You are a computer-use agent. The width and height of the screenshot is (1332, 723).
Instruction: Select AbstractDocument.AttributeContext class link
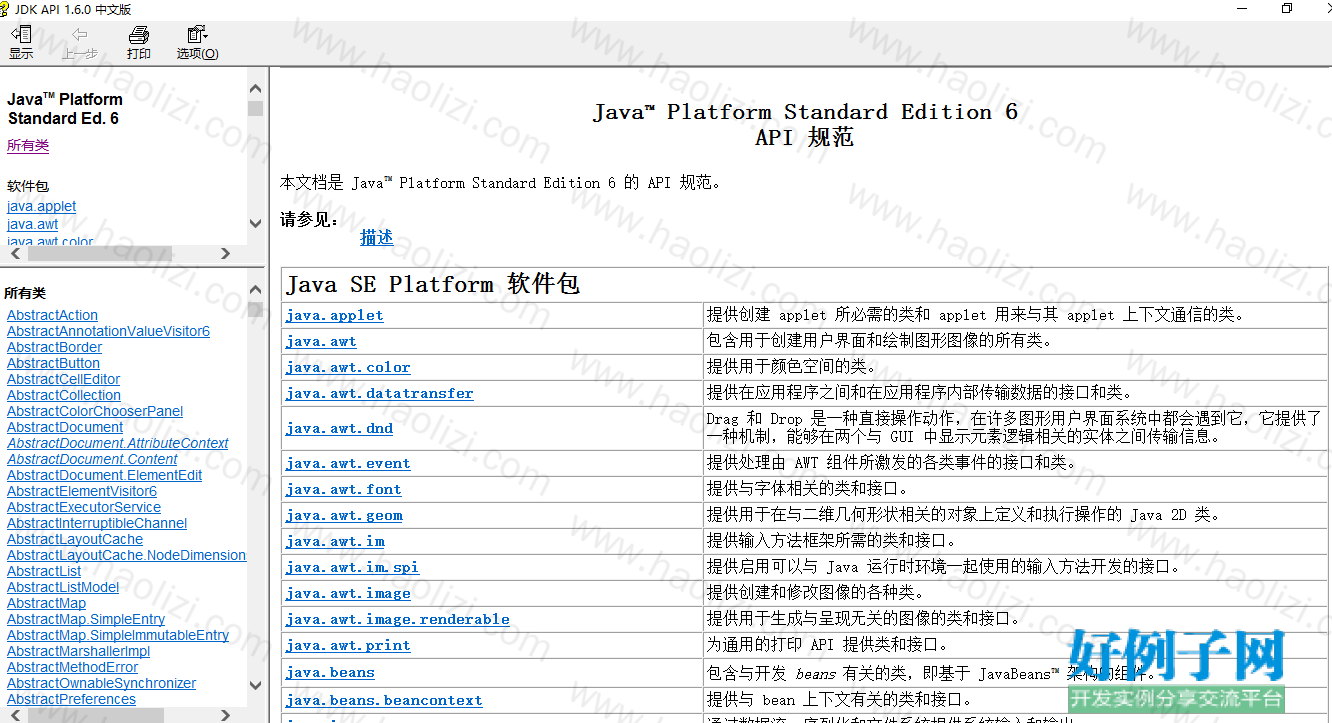click(118, 443)
